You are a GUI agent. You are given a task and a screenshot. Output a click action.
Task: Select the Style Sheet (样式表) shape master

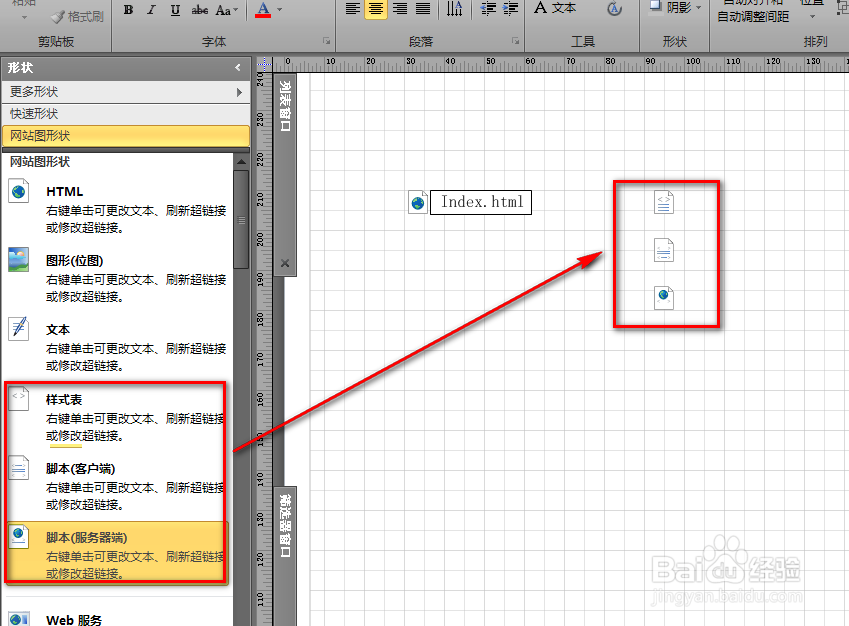pos(116,417)
